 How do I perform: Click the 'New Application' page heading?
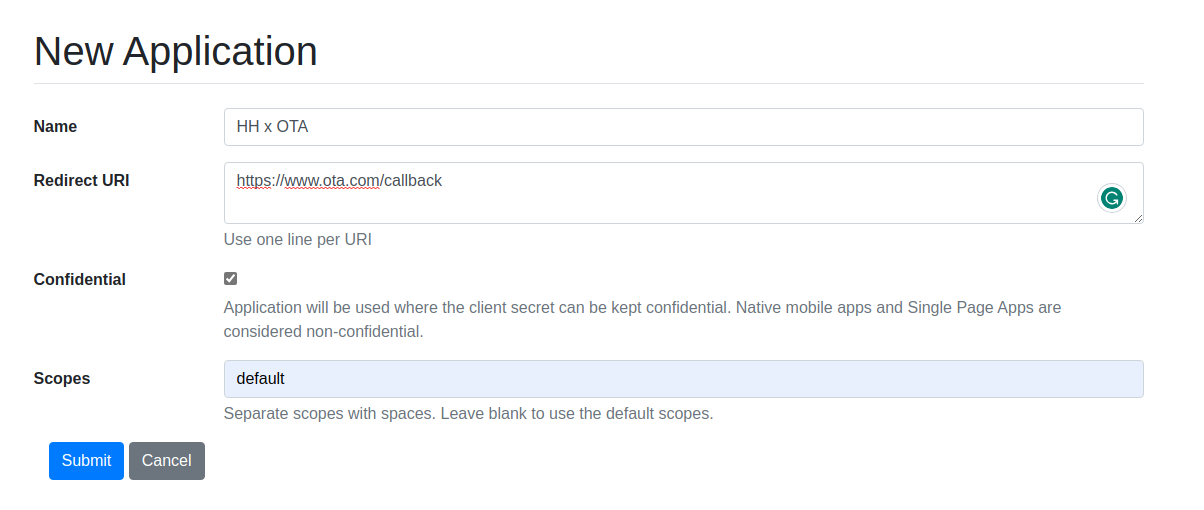tap(175, 51)
